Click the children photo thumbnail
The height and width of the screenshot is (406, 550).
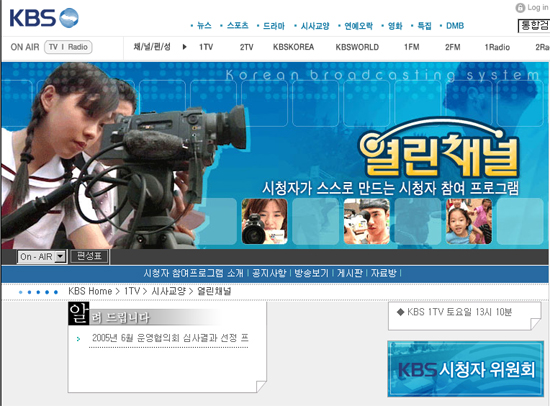[469, 221]
